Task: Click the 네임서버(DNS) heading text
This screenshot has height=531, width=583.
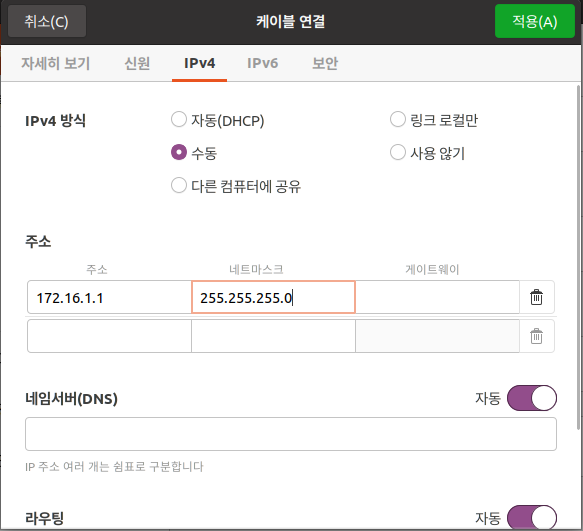Action: tap(71, 399)
